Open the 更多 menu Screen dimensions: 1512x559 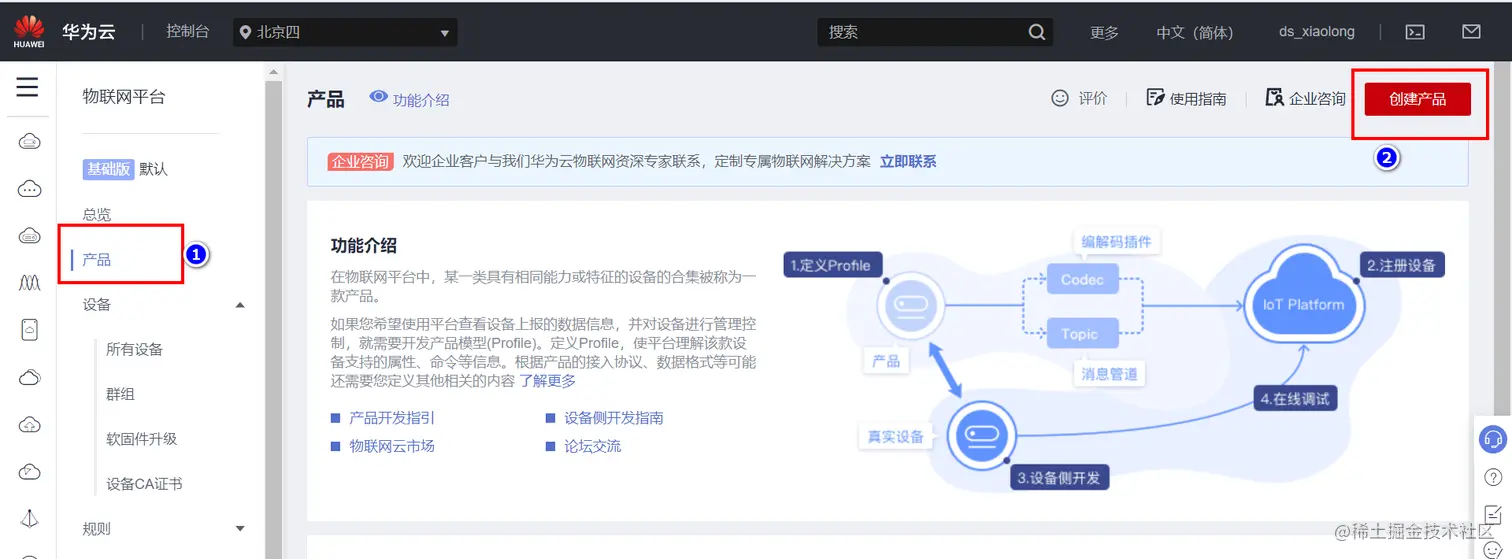click(1104, 32)
